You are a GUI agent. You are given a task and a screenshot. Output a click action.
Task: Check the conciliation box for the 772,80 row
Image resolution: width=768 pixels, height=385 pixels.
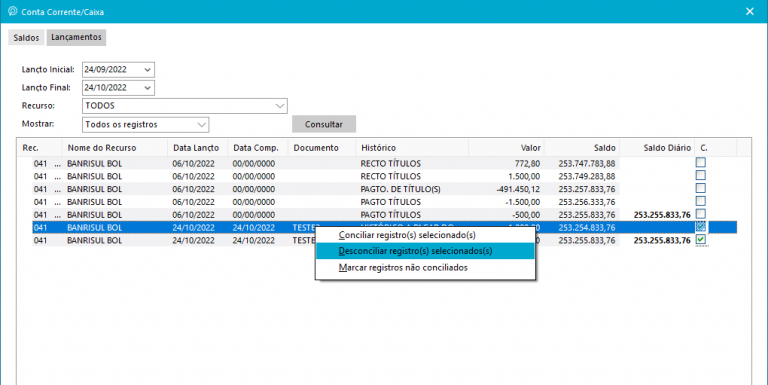click(701, 163)
